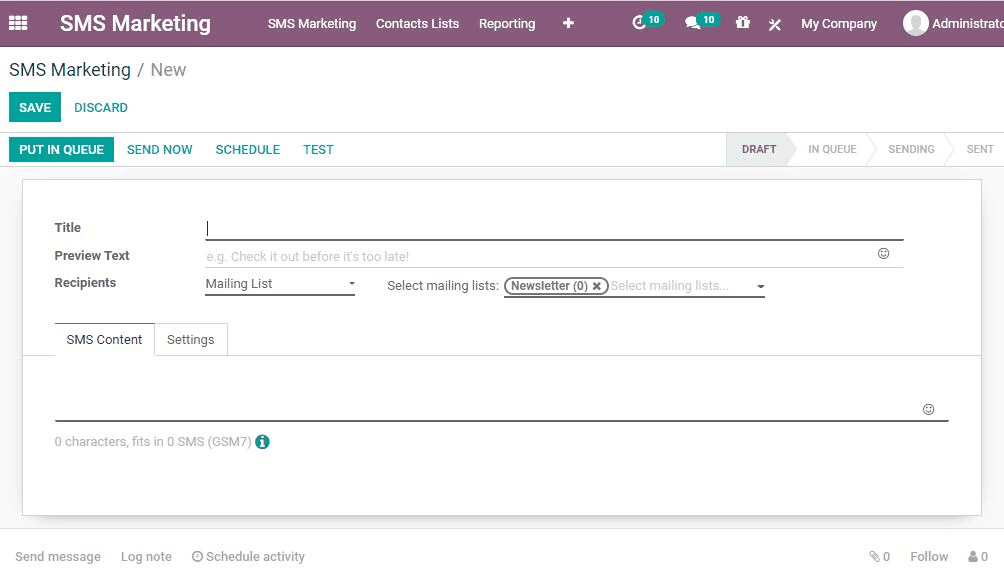Viewport: 1004px width, 581px height.
Task: Open the activities clock icon
Action: [x=639, y=23]
